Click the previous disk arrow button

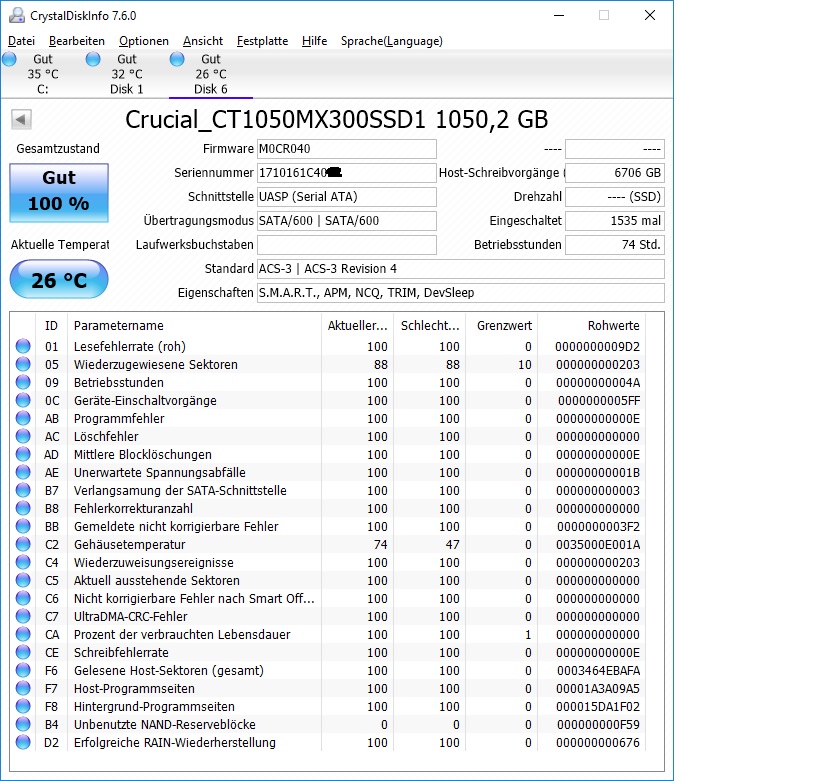(x=22, y=120)
